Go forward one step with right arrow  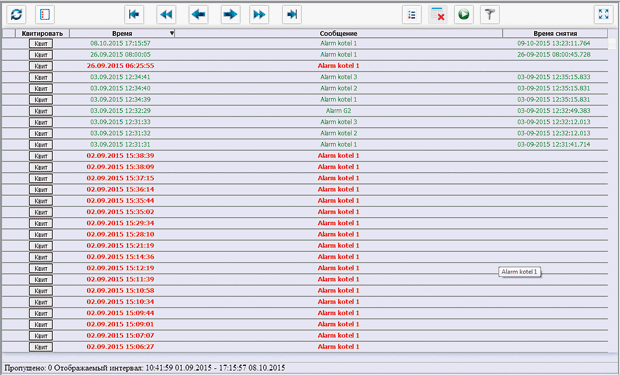click(x=231, y=15)
